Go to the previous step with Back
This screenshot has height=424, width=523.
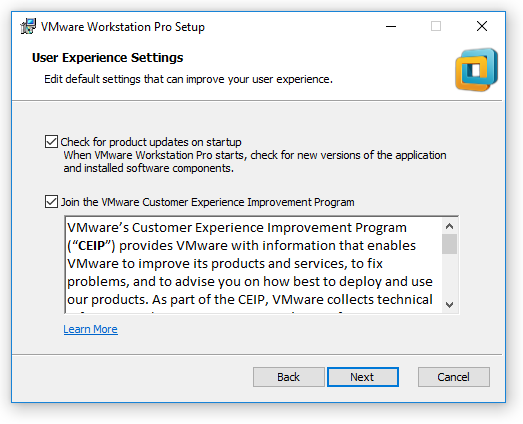point(289,377)
